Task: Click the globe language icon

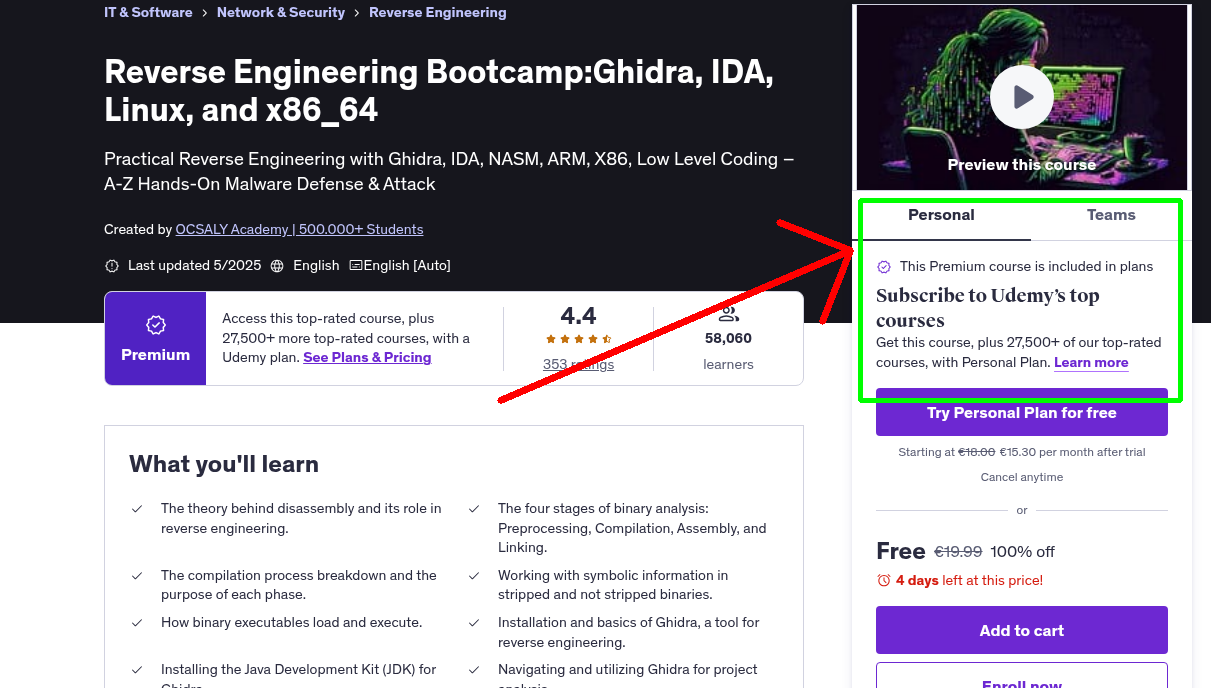Action: click(277, 266)
